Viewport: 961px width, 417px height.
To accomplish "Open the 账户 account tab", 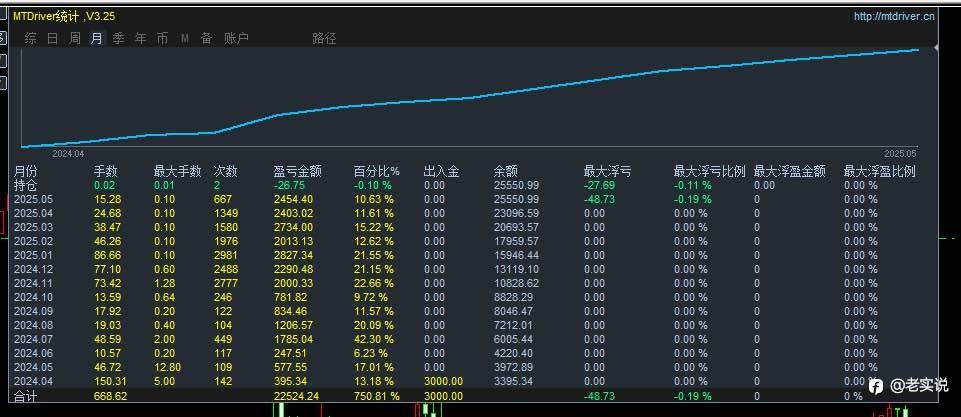I will coord(237,39).
